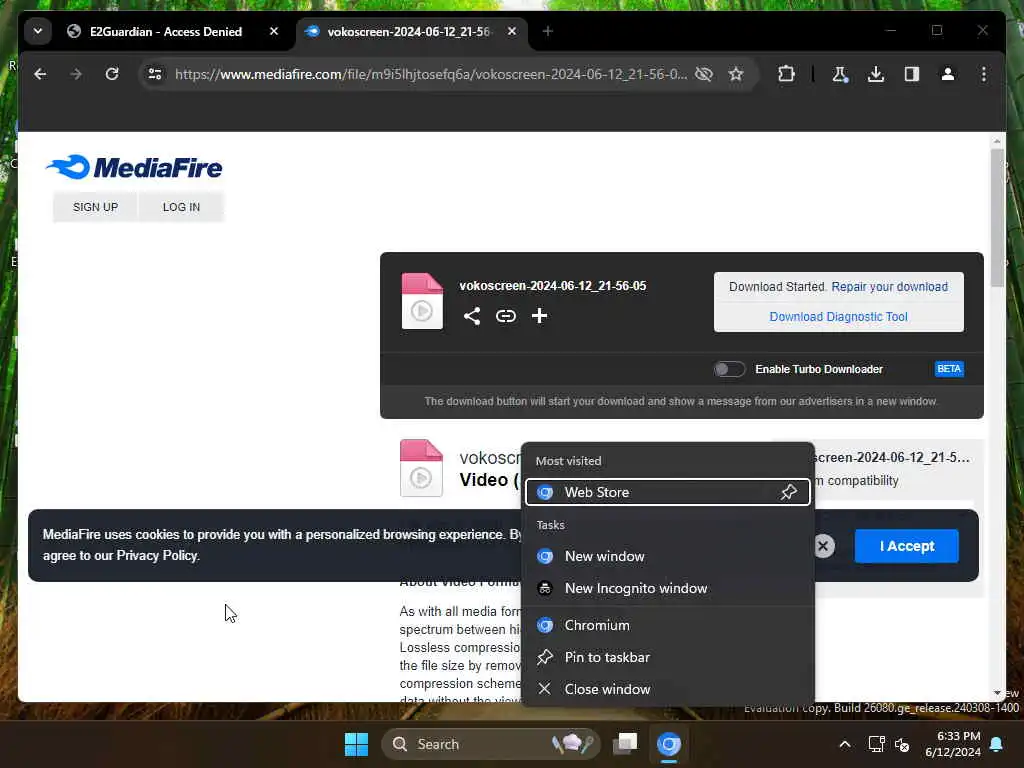Open network status tray icon
This screenshot has width=1024, height=768.
click(x=876, y=744)
